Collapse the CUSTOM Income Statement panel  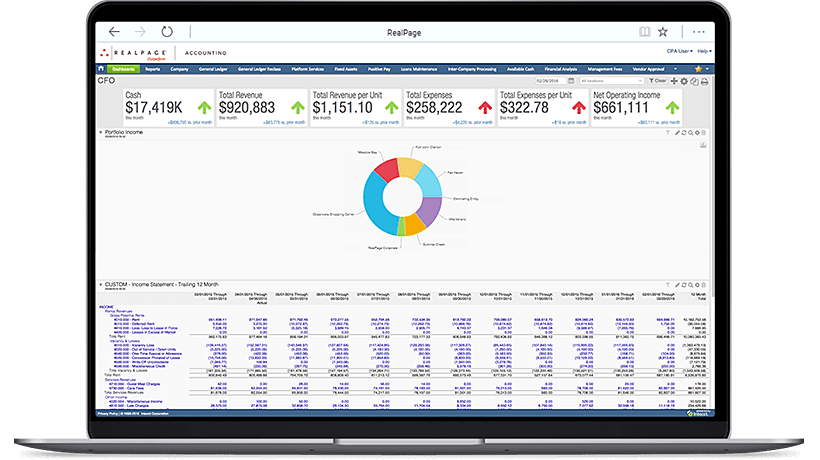point(100,285)
